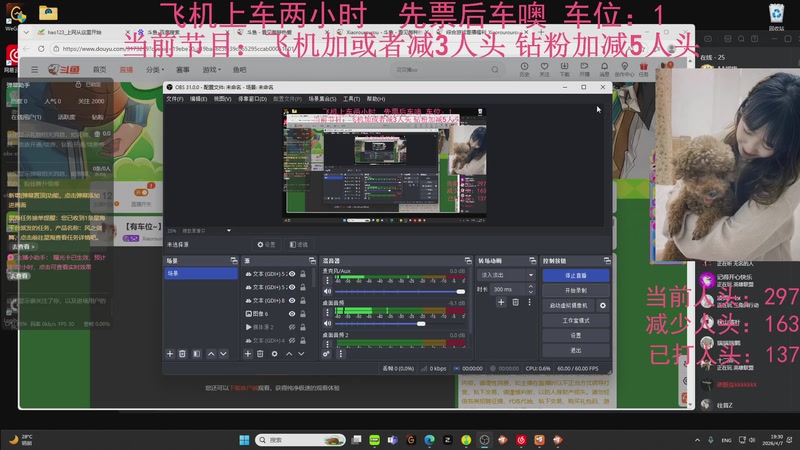Hide the second 文本 (GDI+) source
Screen dimensions: 800x450
[x=292, y=287]
